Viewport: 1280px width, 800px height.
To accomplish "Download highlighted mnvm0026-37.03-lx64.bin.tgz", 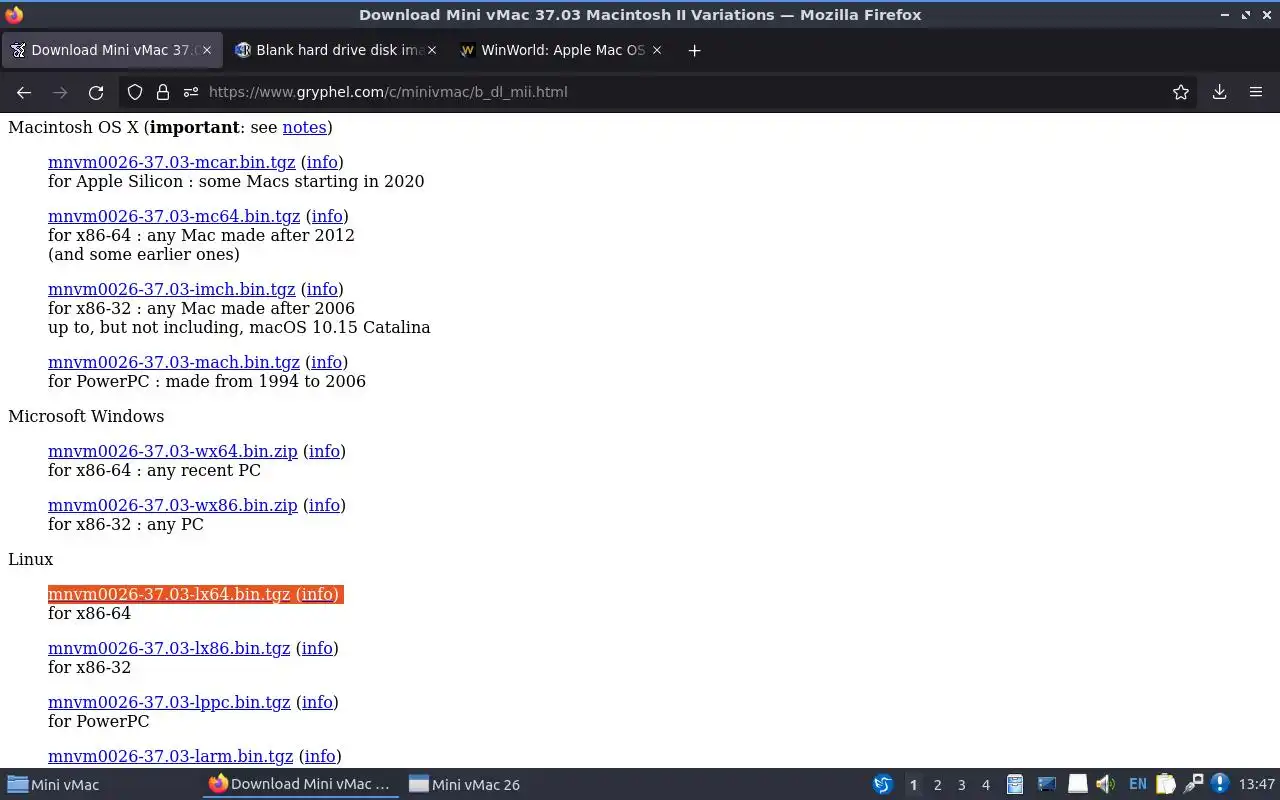I will click(x=169, y=594).
